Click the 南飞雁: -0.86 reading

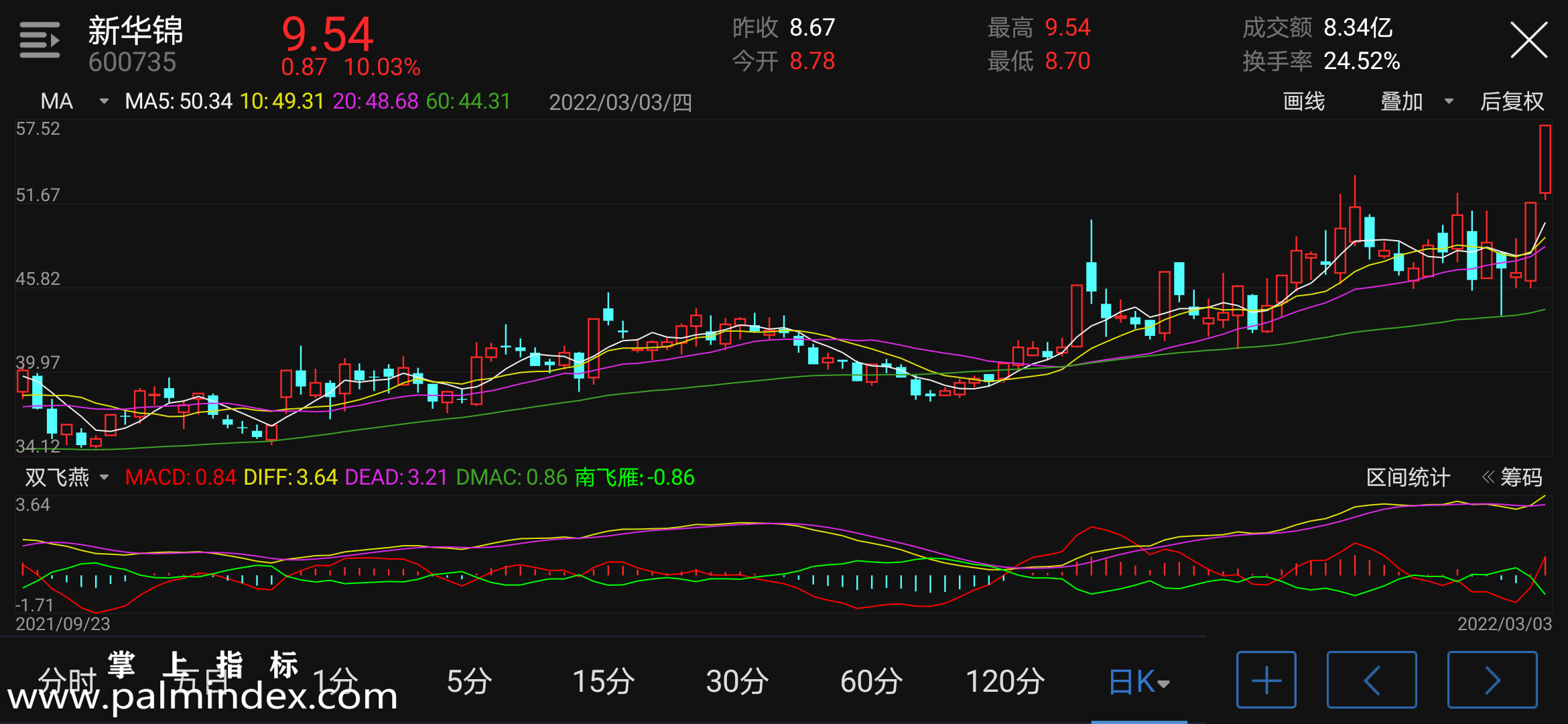(x=635, y=477)
